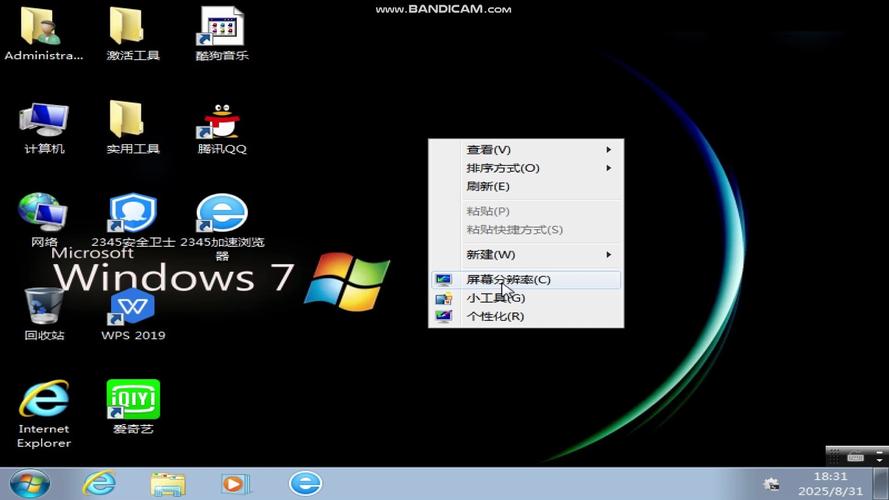Click the 排序方式(O) submenu arrow

click(608, 168)
